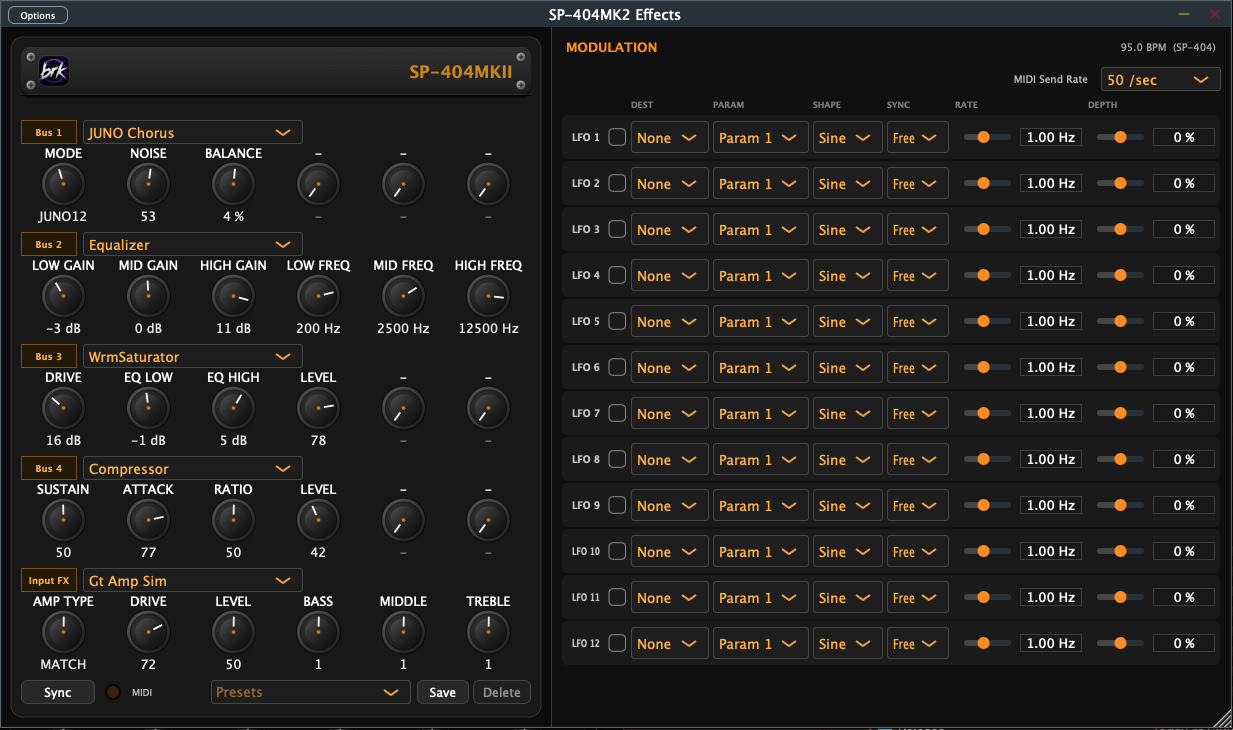1233x730 pixels.
Task: Click the Equalizer LOW GAIN knob
Action: coord(63,296)
